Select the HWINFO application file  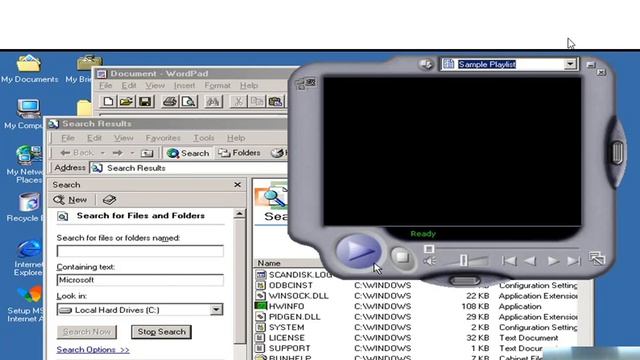pyautogui.click(x=287, y=306)
